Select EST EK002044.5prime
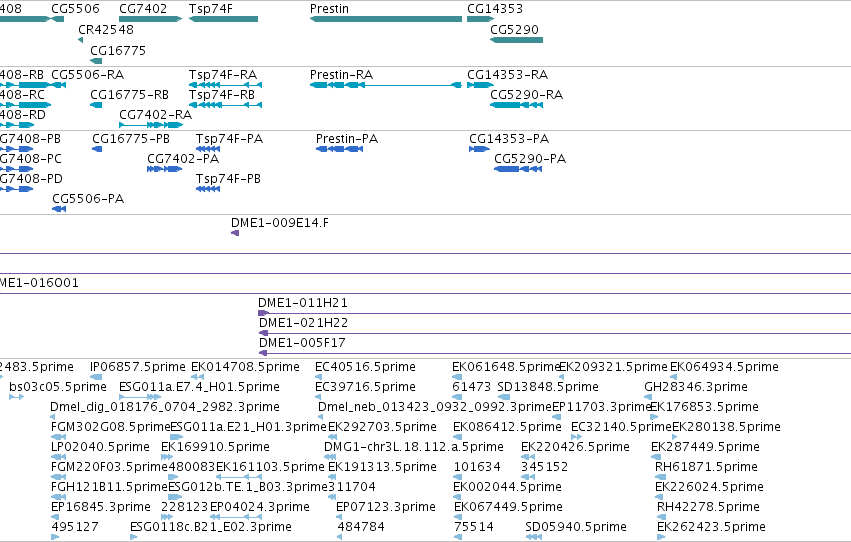This screenshot has width=851, height=542. point(507,487)
